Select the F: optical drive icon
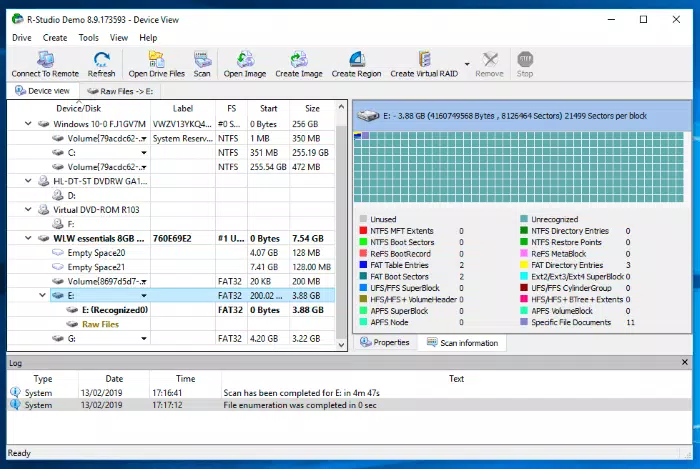 [58, 224]
